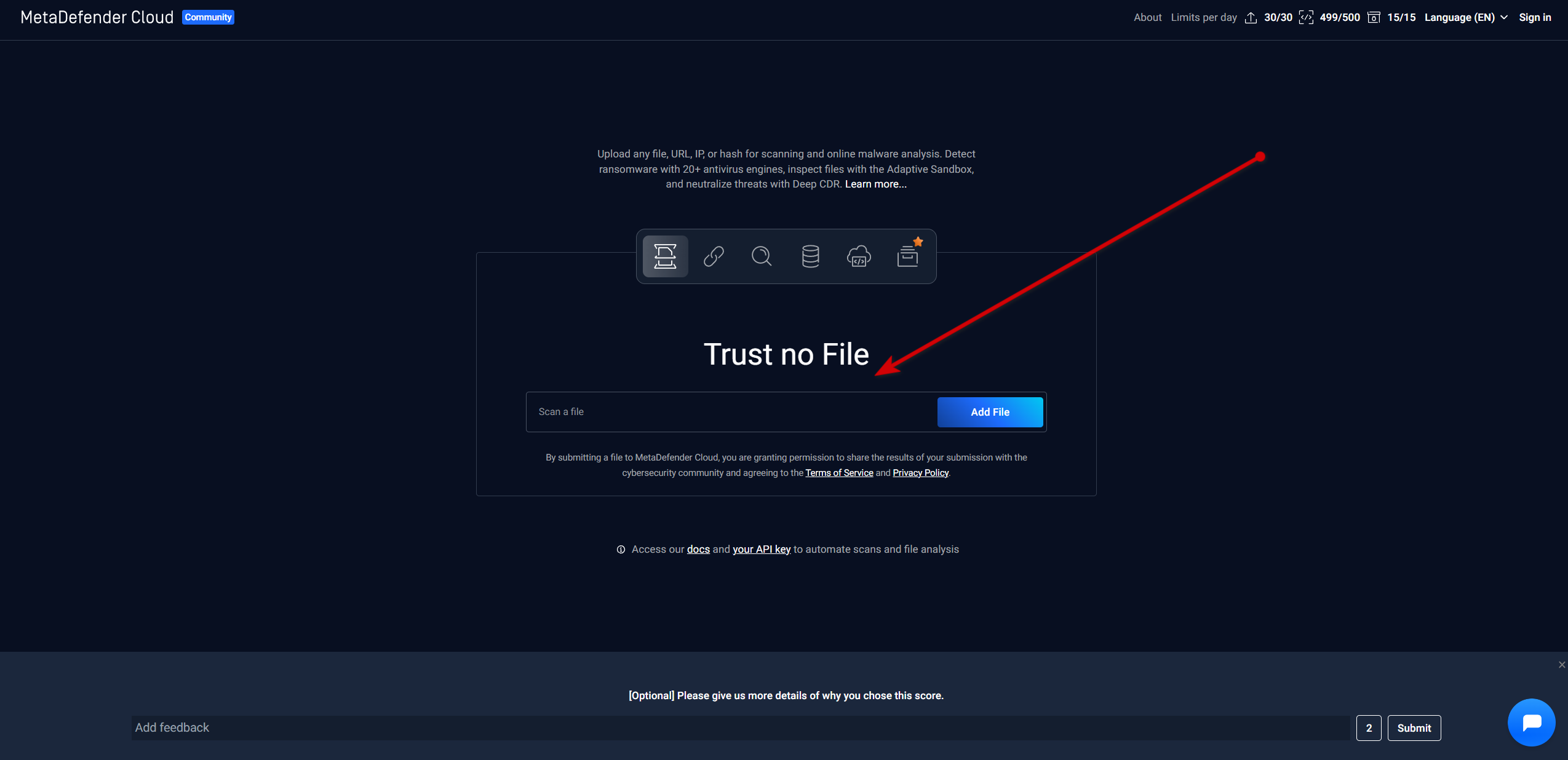Viewport: 1568px width, 760px height.
Task: Expand the Language (EN) dropdown
Action: tap(1466, 17)
